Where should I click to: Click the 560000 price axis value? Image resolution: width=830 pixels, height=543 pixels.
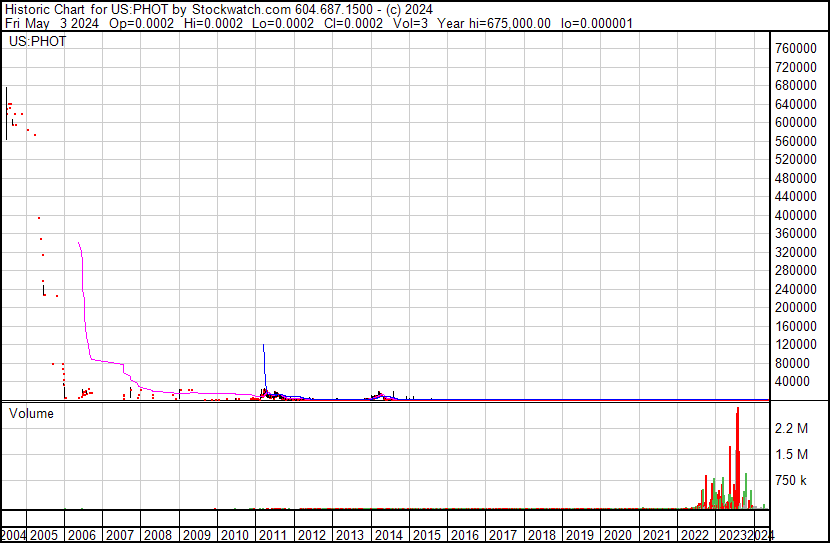[x=796, y=141]
